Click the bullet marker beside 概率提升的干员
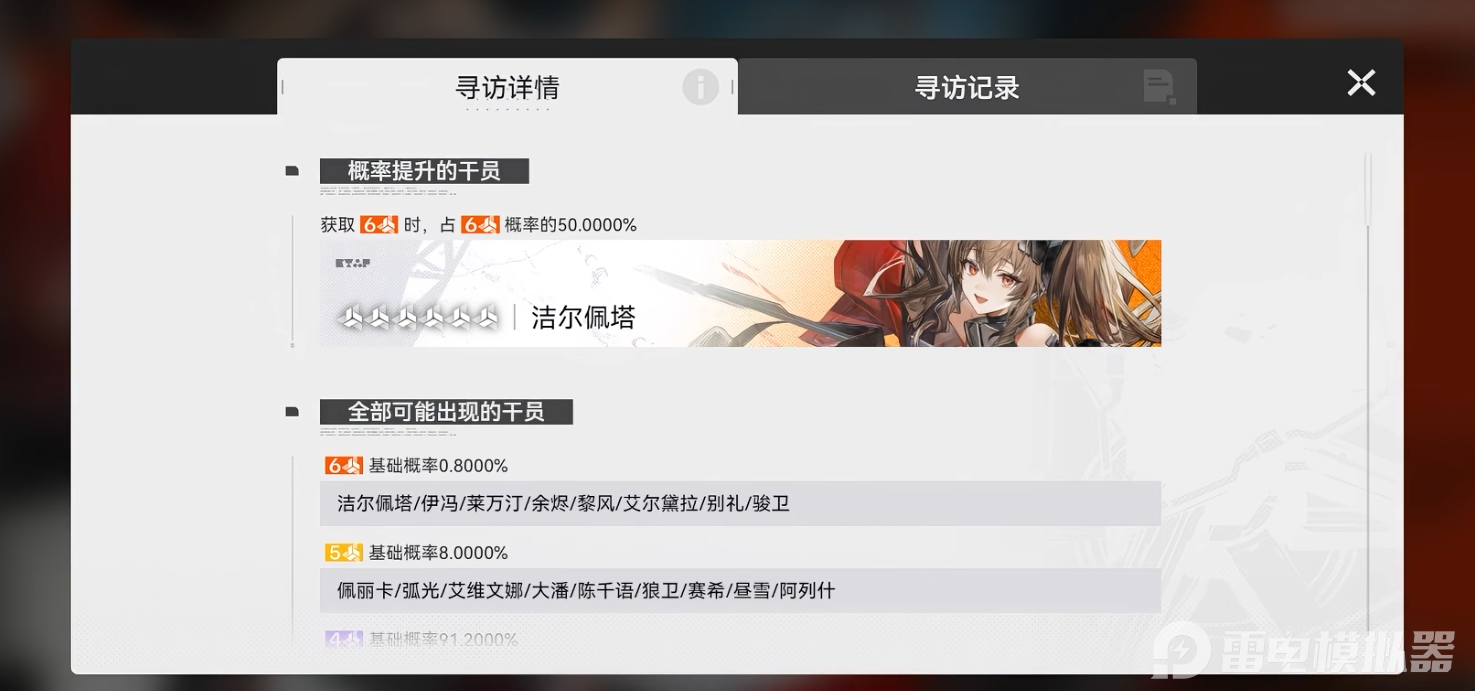Image resolution: width=1475 pixels, height=691 pixels. click(292, 172)
